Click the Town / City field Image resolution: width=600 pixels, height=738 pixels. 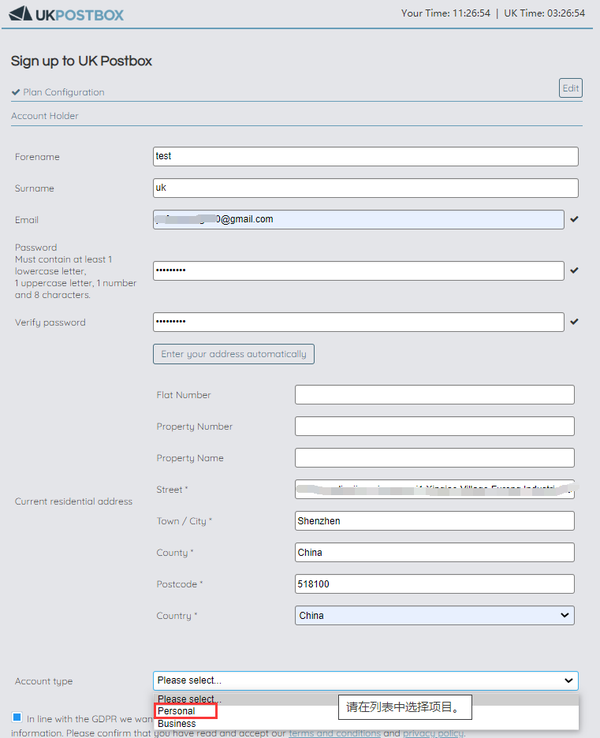pyautogui.click(x=434, y=521)
